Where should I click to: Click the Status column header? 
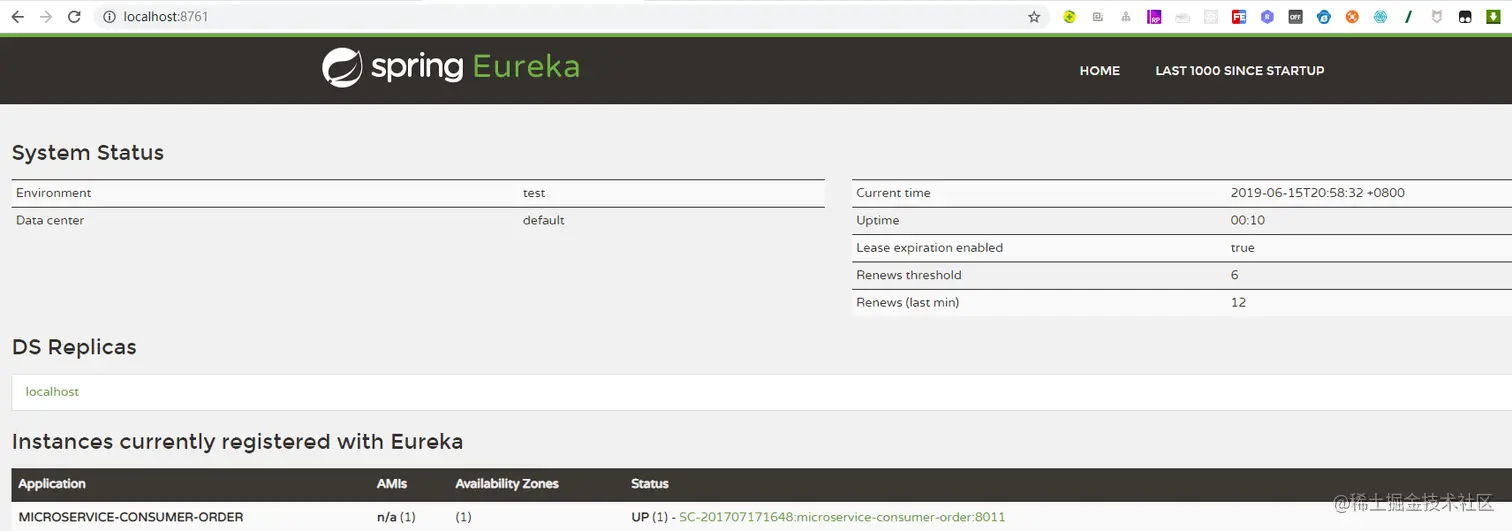coord(650,484)
